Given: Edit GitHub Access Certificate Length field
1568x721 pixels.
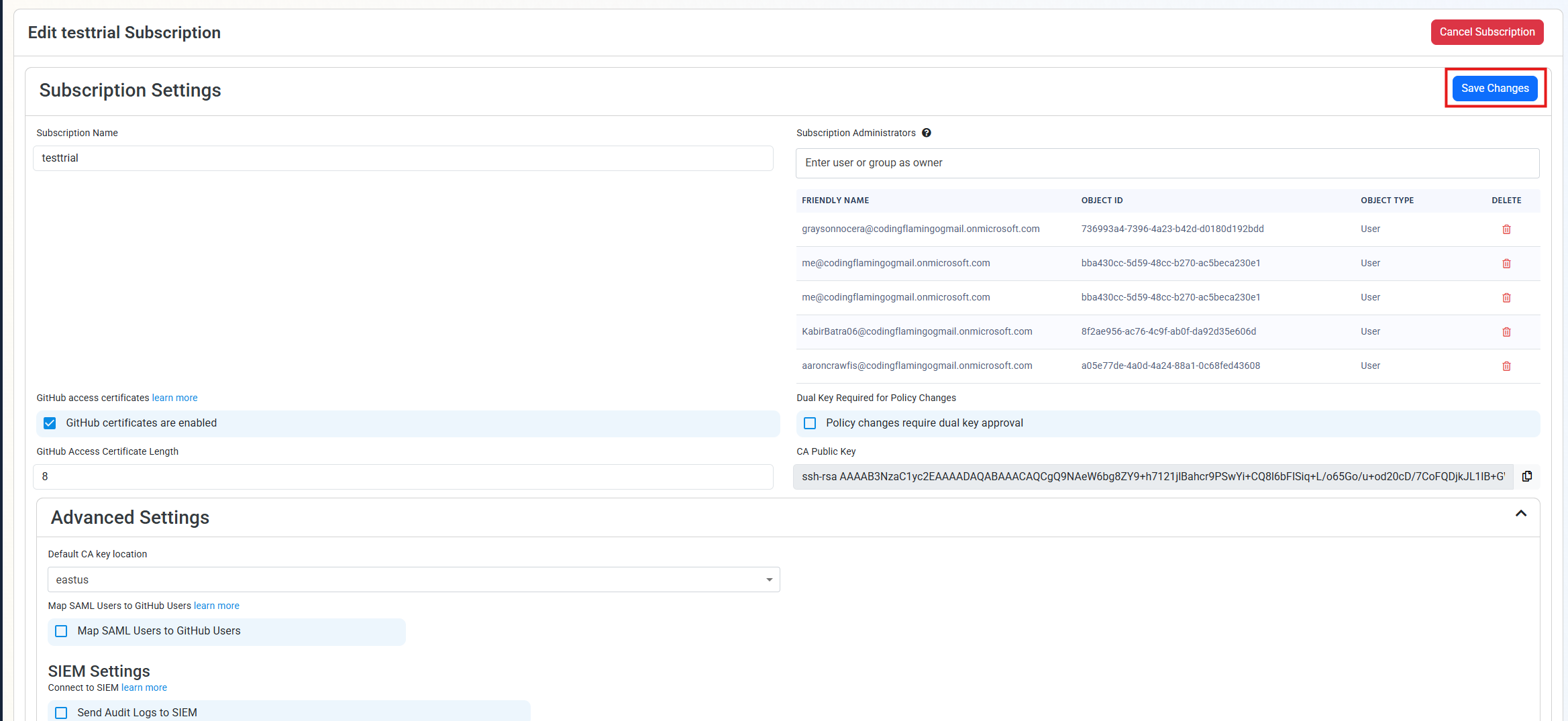Looking at the screenshot, I should click(x=403, y=477).
